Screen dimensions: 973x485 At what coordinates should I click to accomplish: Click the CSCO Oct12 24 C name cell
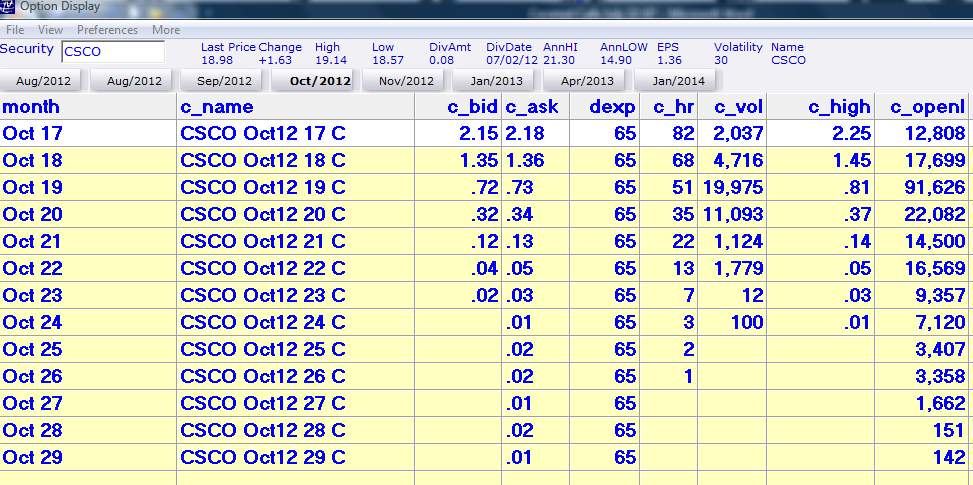295,322
